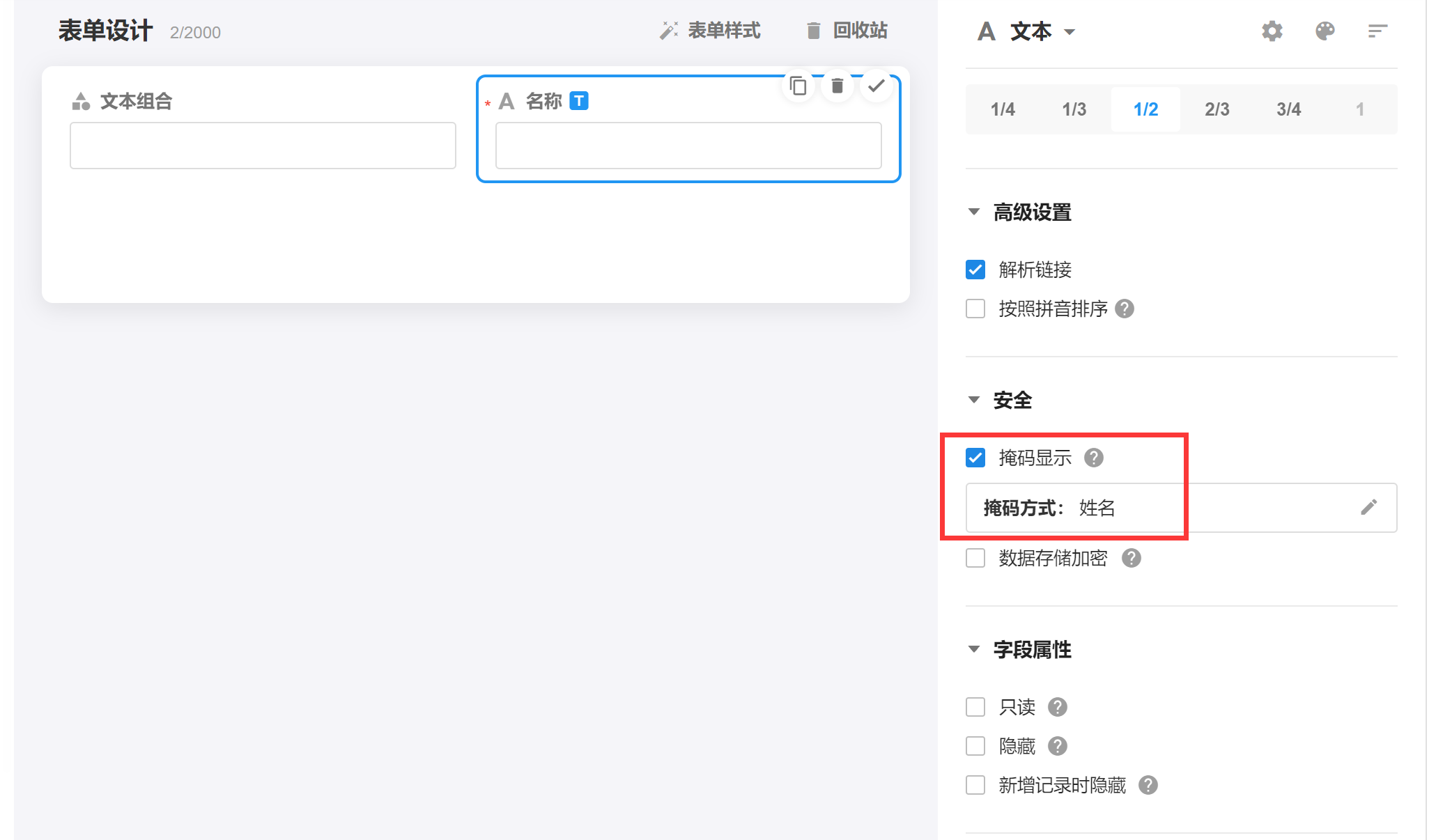The width and height of the screenshot is (1436, 840).
Task: Click help icon beside 掩码显示
Action: (1094, 458)
